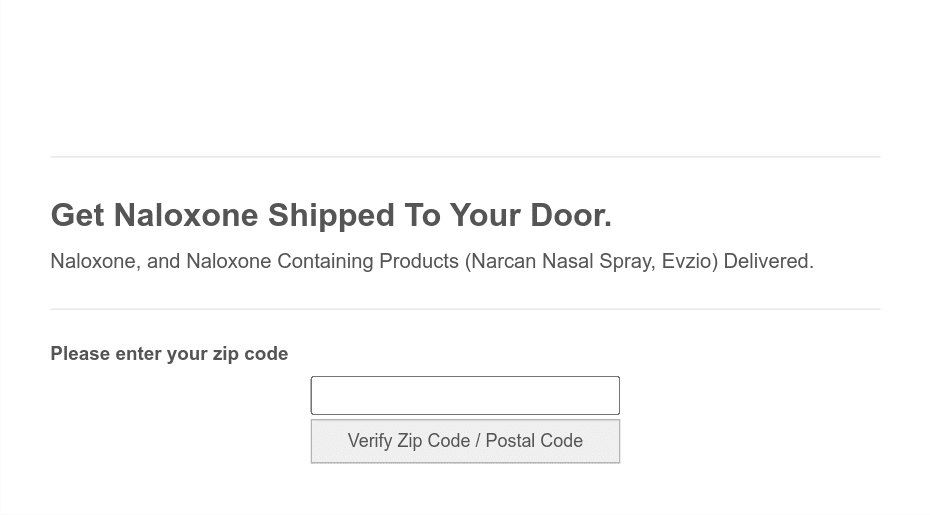Image resolution: width=930 pixels, height=515 pixels.
Task: Click 'Postal Code' text on the verify button
Action: 534,441
